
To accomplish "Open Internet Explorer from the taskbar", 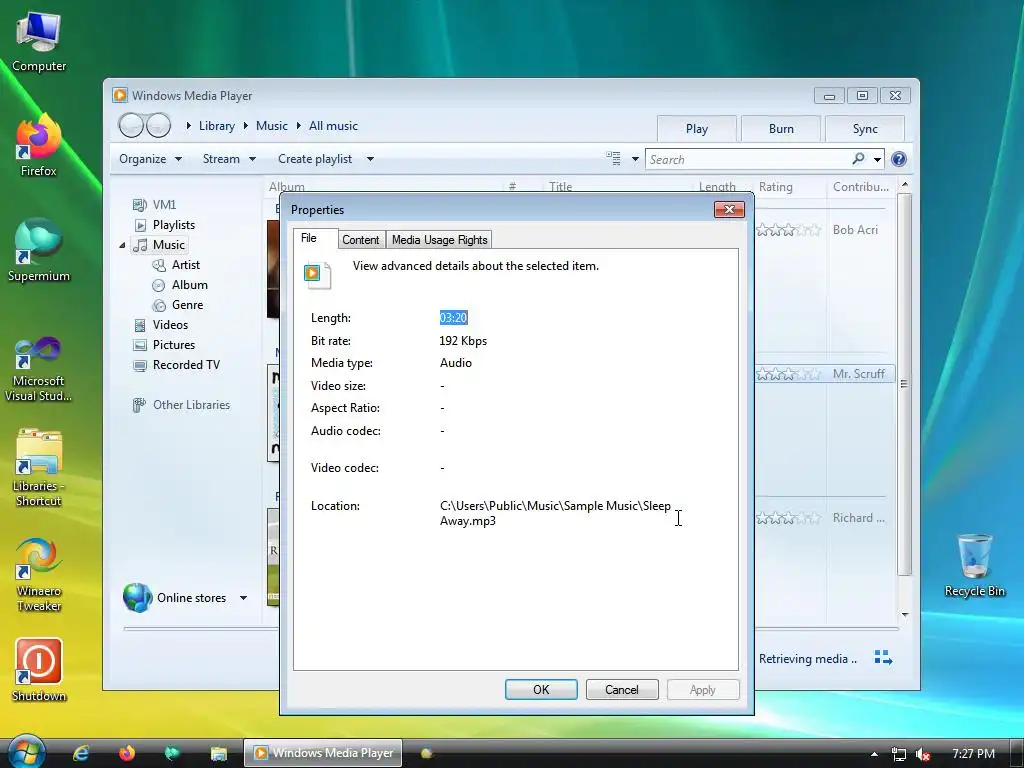I will [81, 753].
